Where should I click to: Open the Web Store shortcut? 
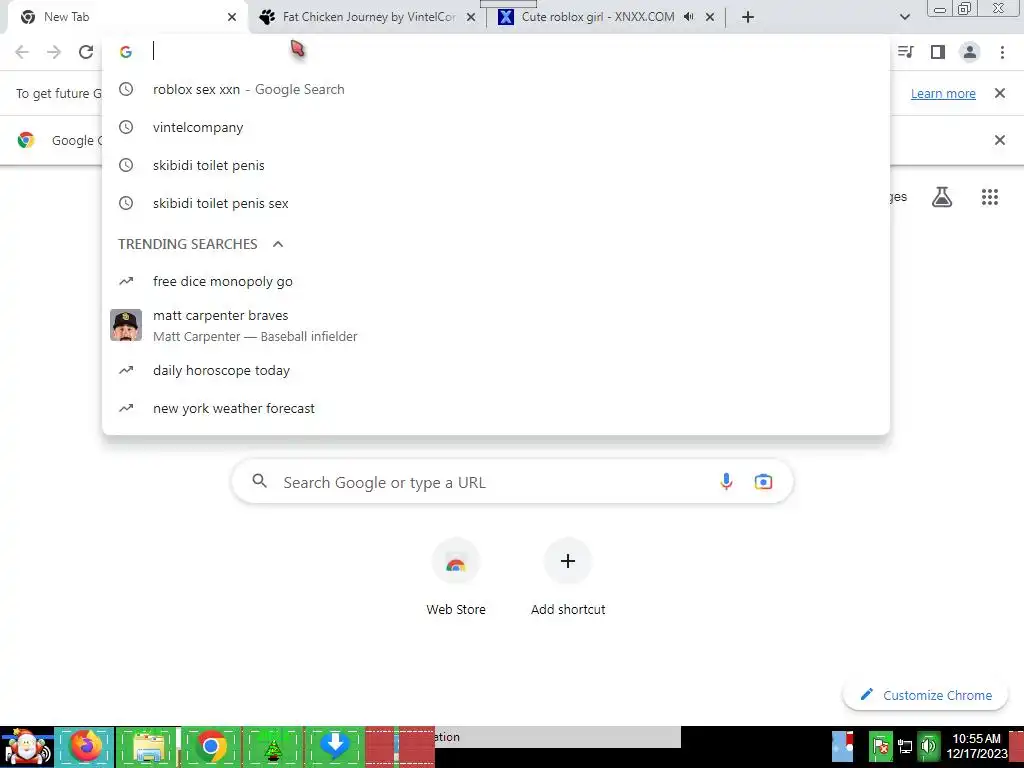coord(456,578)
